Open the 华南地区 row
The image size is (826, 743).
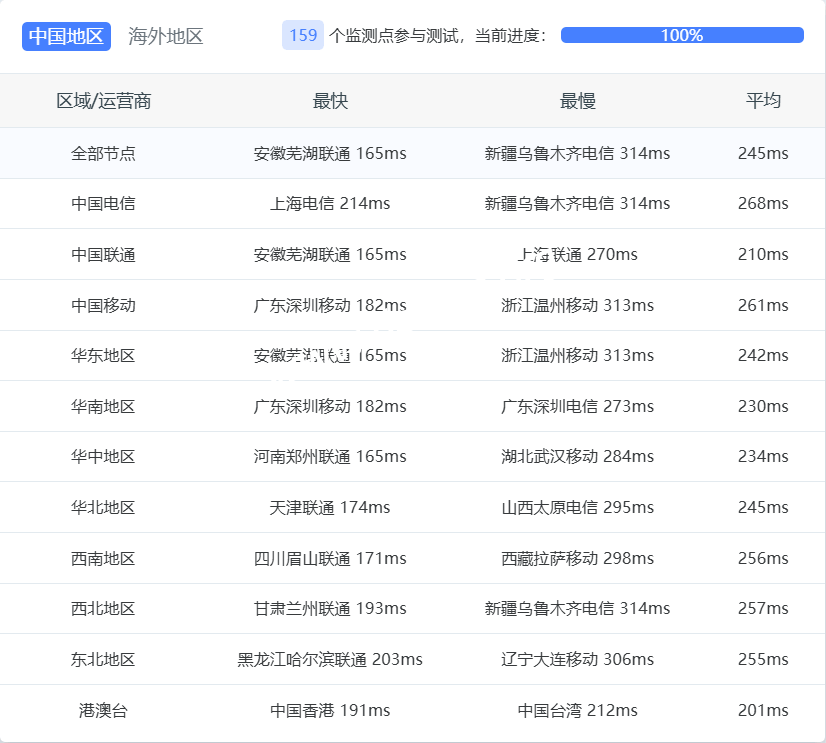coord(103,406)
